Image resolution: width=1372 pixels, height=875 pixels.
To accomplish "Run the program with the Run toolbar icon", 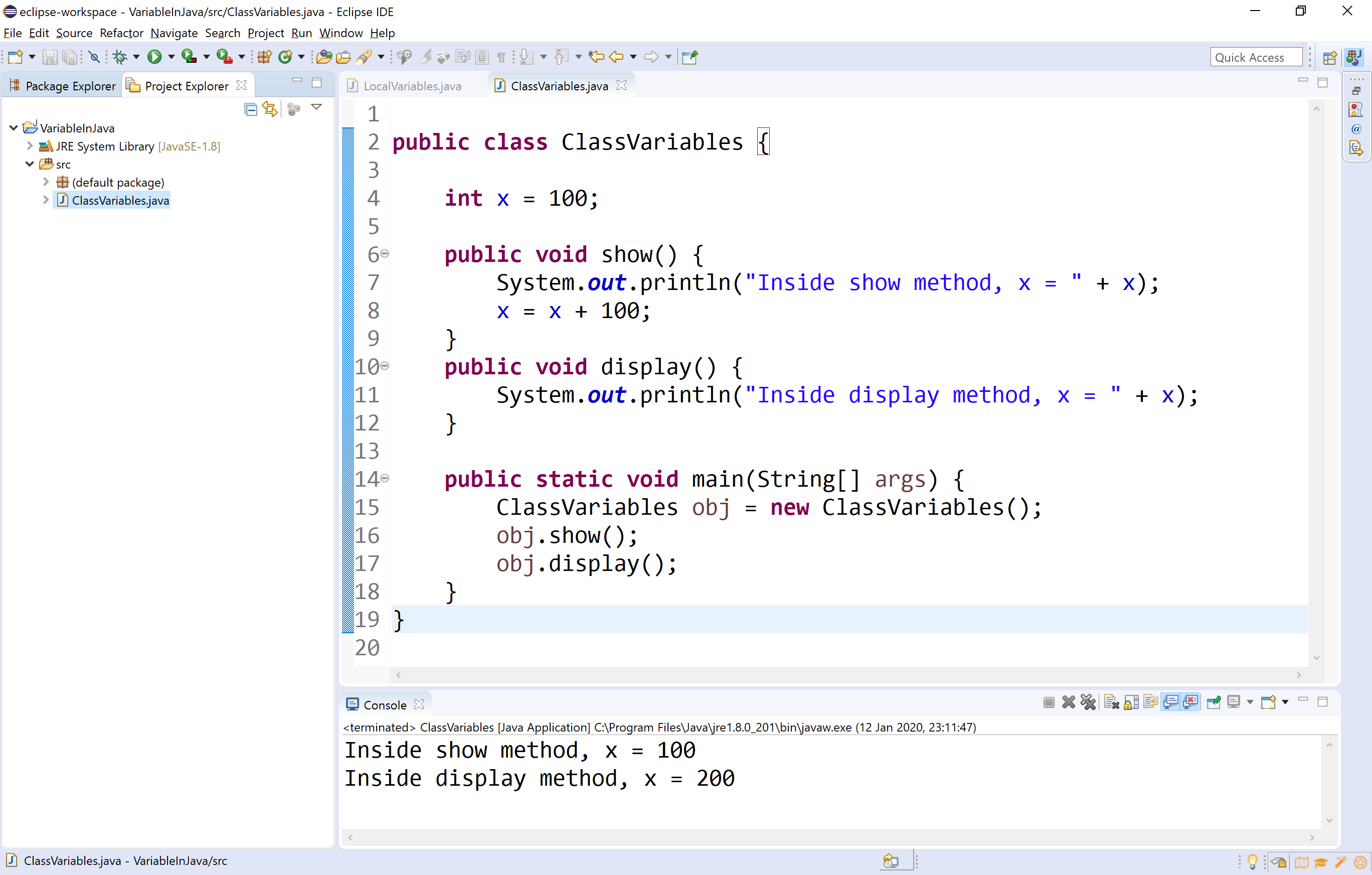I will click(x=154, y=56).
